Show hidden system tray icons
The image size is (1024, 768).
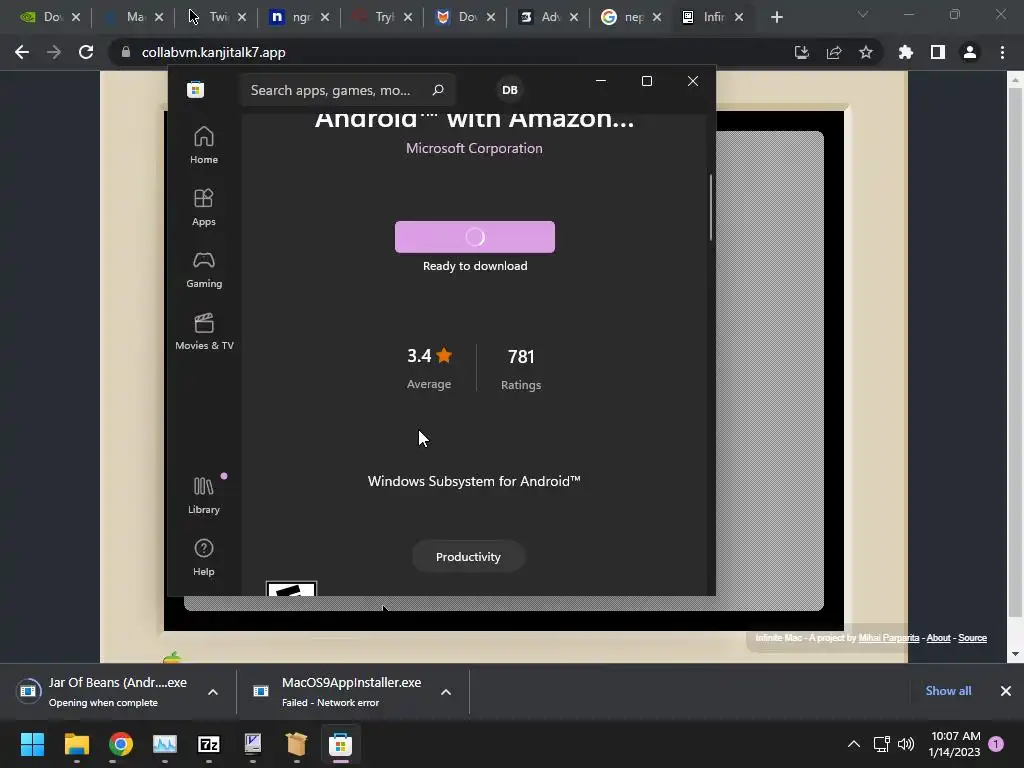(854, 744)
